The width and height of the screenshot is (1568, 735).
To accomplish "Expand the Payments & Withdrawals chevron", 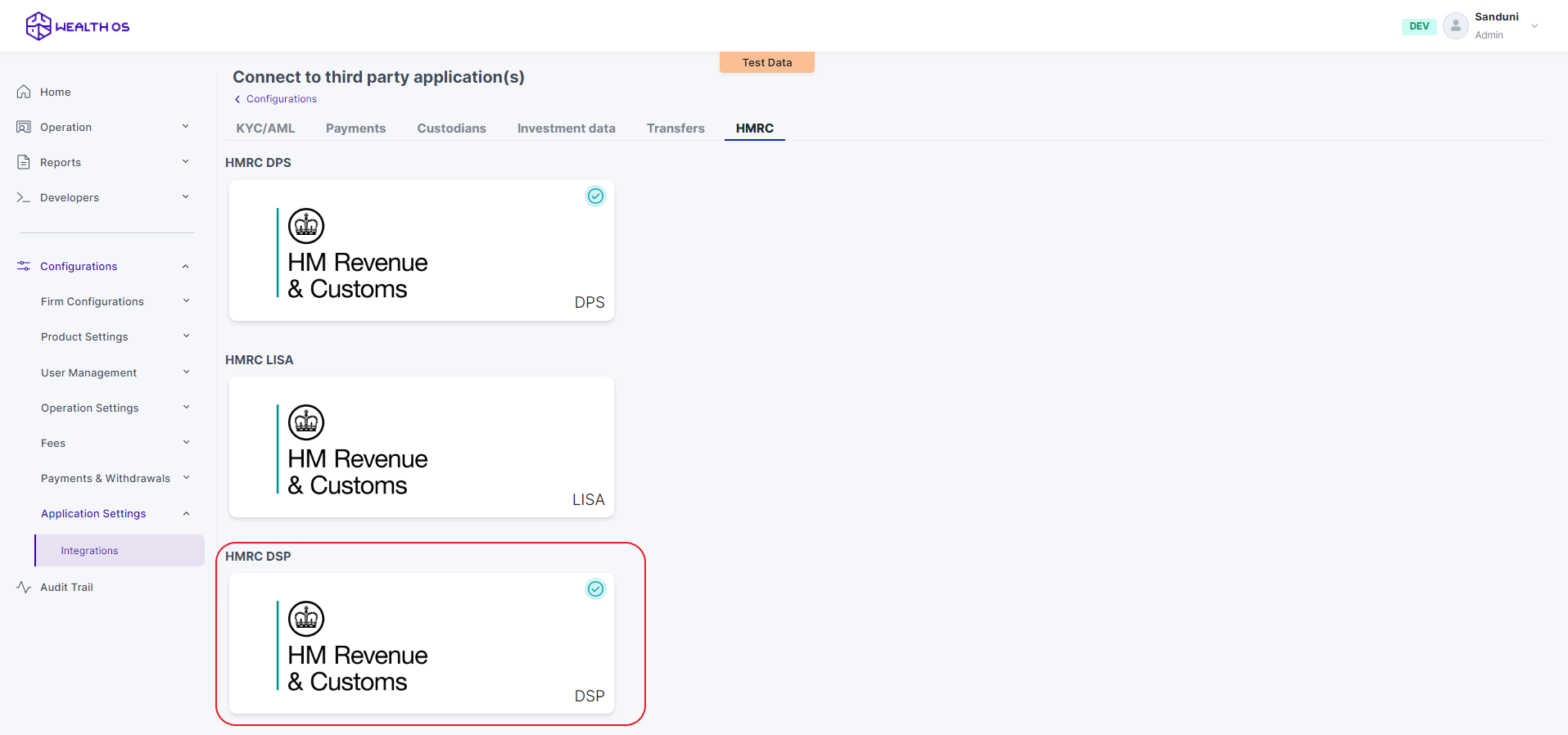I will (x=186, y=477).
